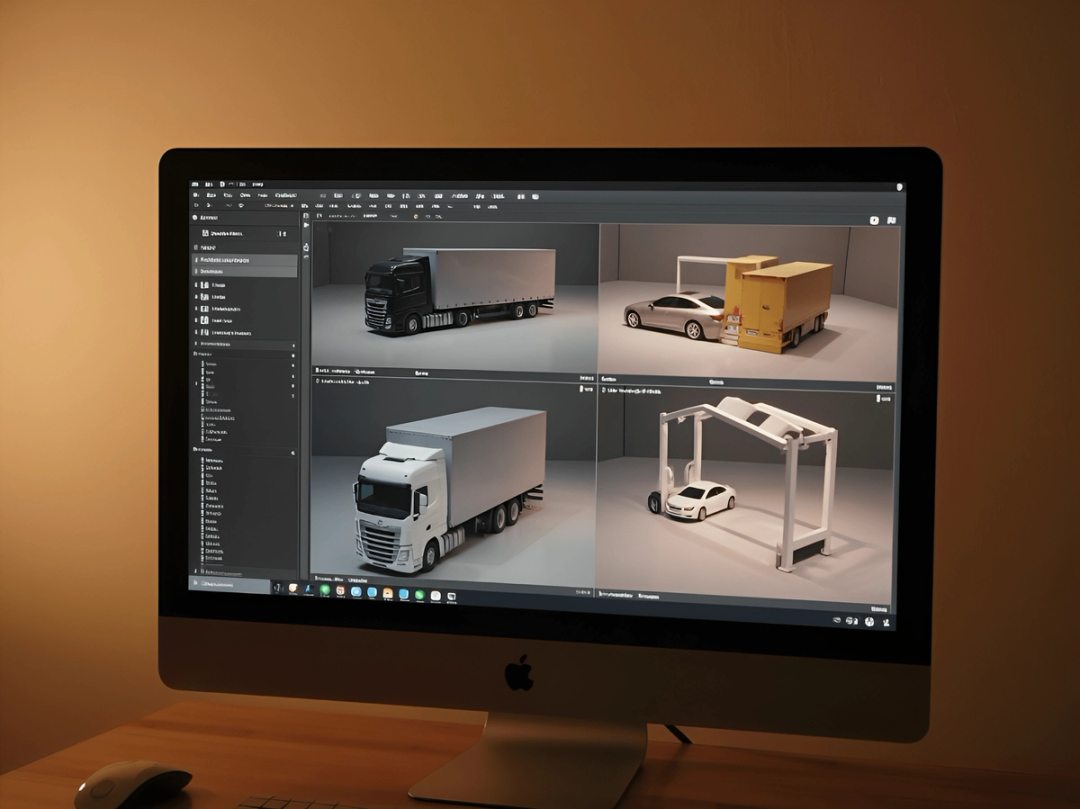This screenshot has width=1080, height=809.
Task: Click the round icon at side panel header
Action: (194, 218)
